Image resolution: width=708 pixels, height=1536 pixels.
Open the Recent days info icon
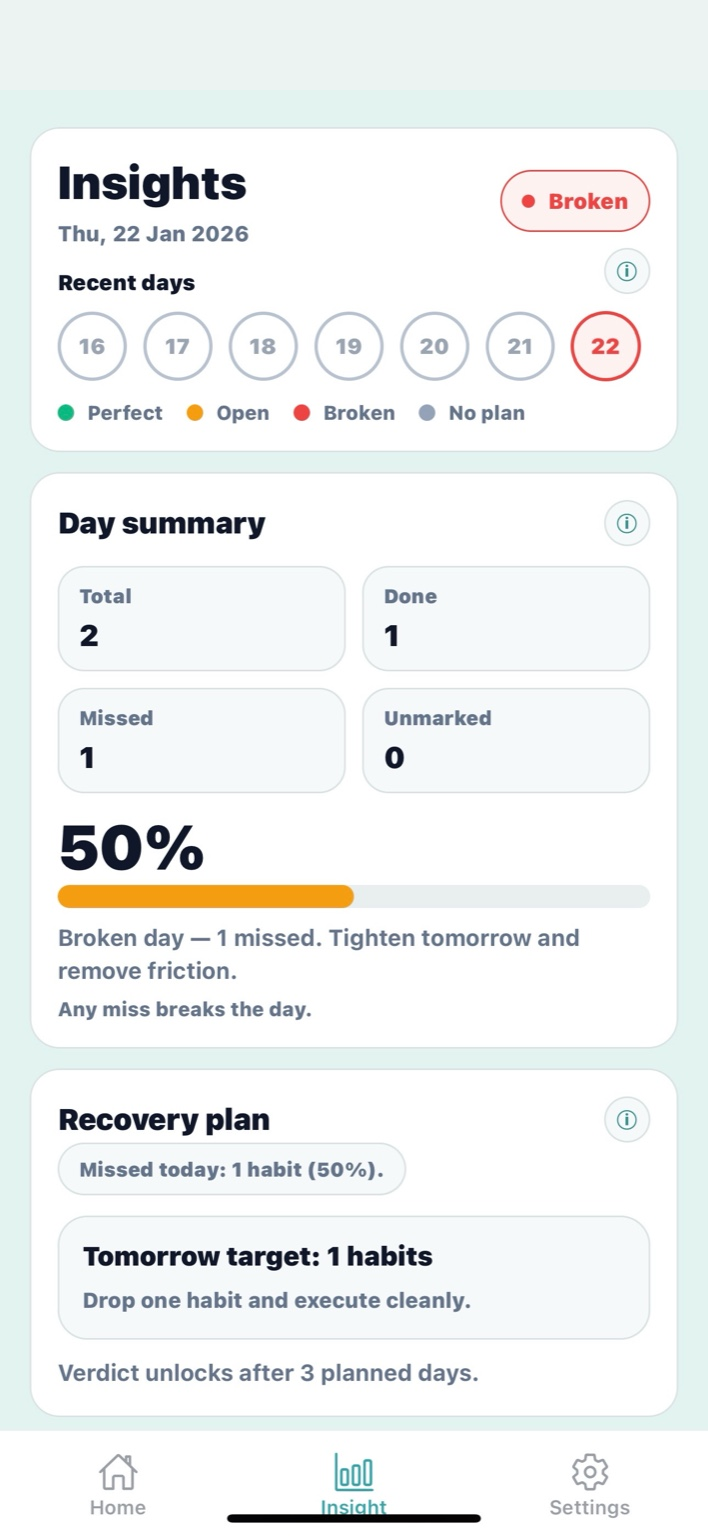point(627,271)
